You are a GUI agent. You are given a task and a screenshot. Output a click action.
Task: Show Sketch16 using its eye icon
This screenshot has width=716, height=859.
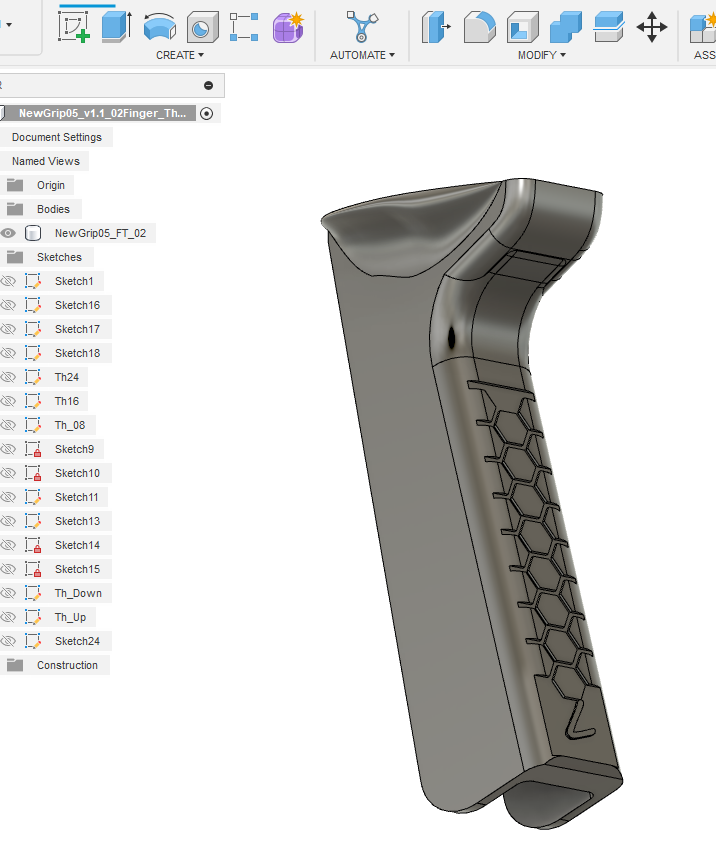click(x=8, y=305)
